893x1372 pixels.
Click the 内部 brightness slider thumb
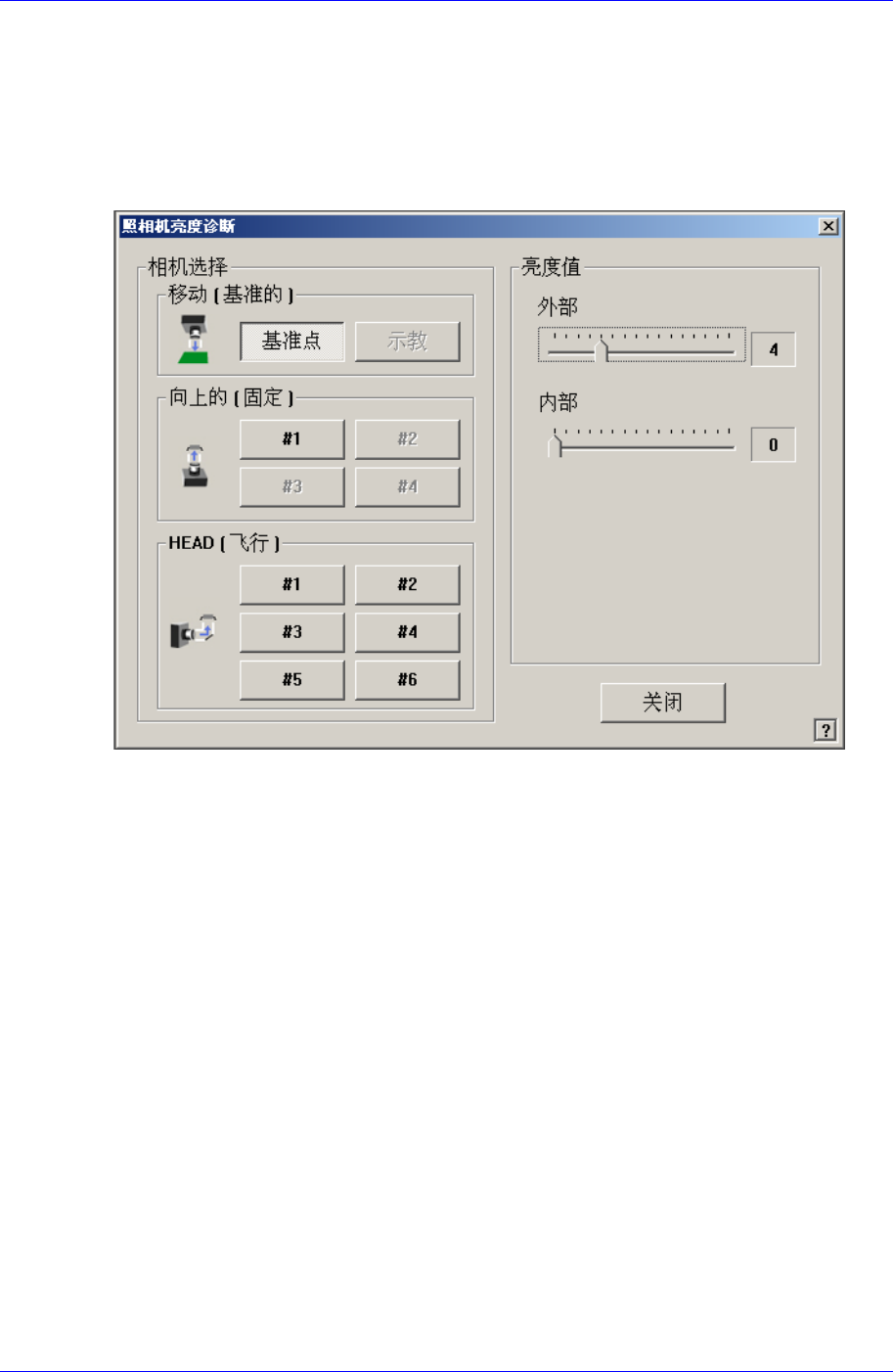click(x=555, y=446)
